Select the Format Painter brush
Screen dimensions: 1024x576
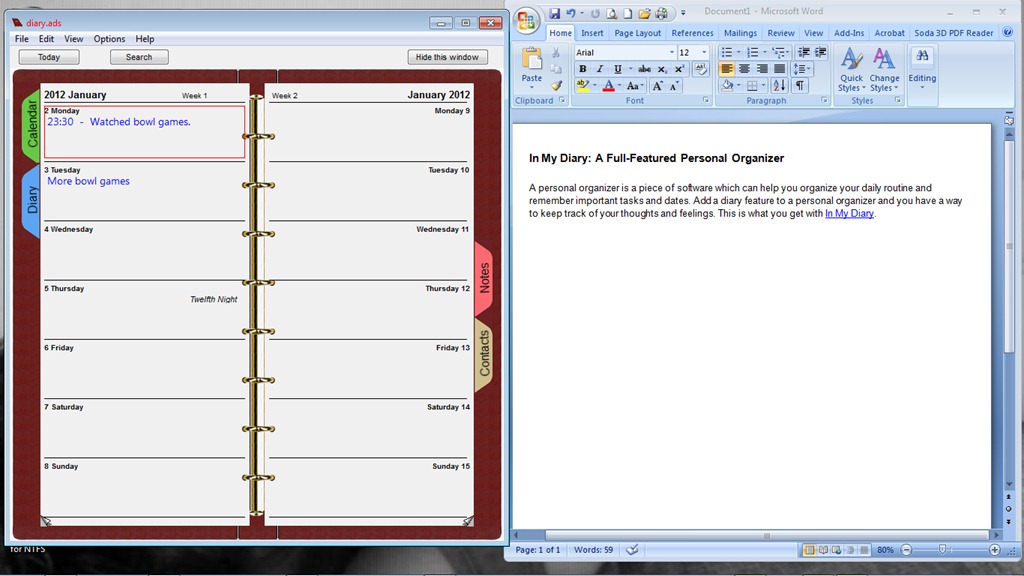pyautogui.click(x=556, y=86)
